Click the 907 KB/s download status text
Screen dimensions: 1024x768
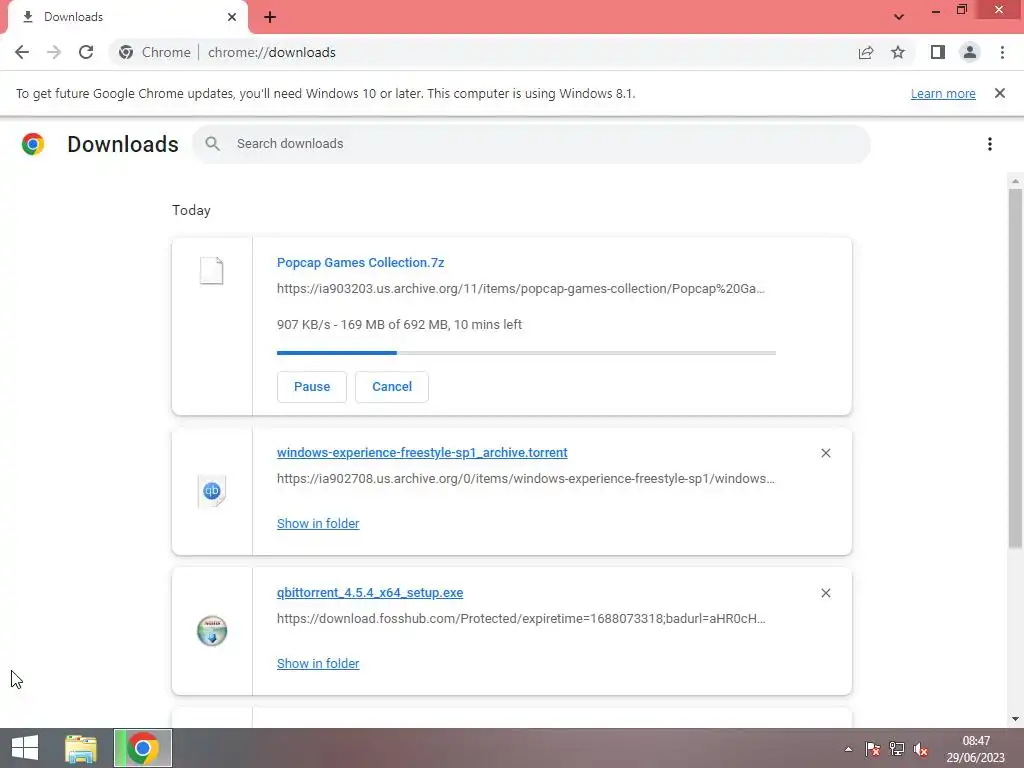(x=399, y=325)
